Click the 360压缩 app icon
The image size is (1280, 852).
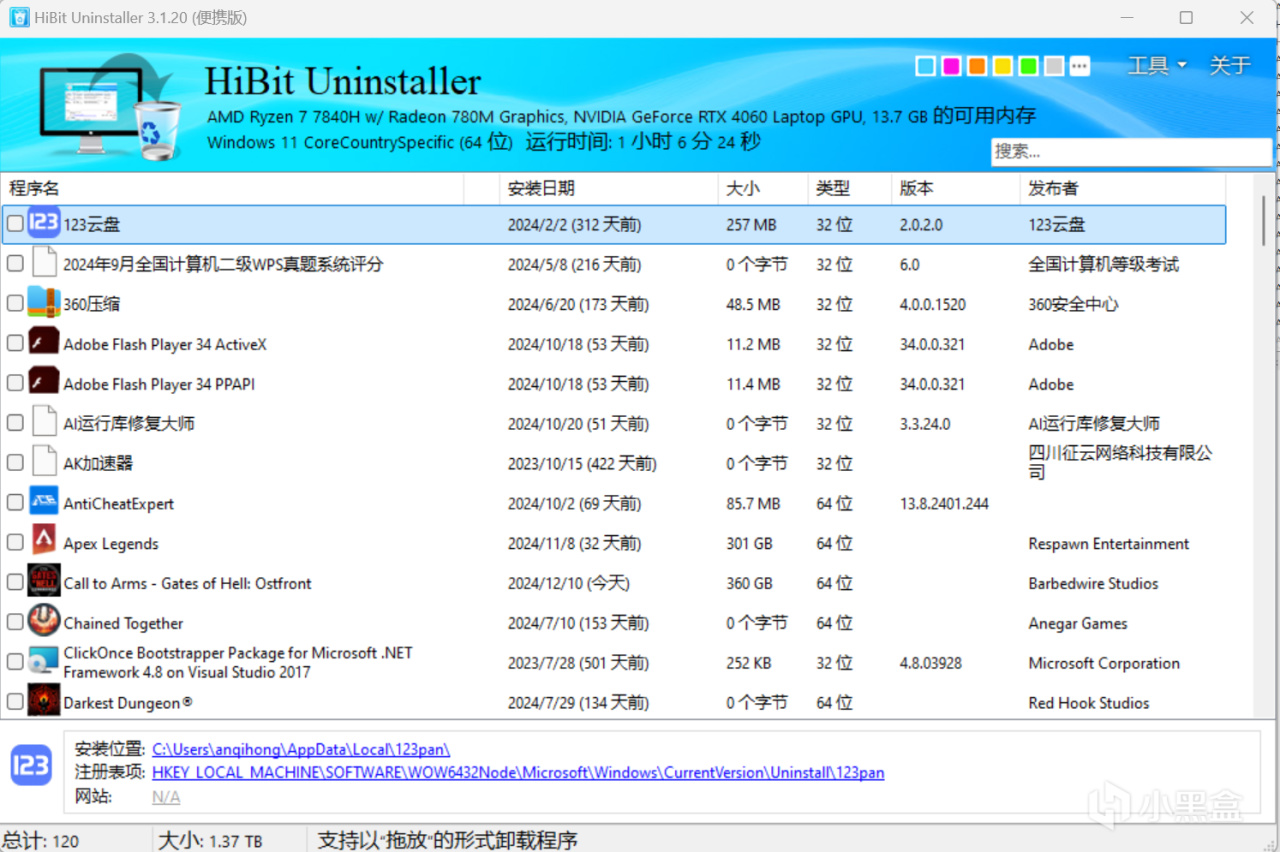(44, 303)
